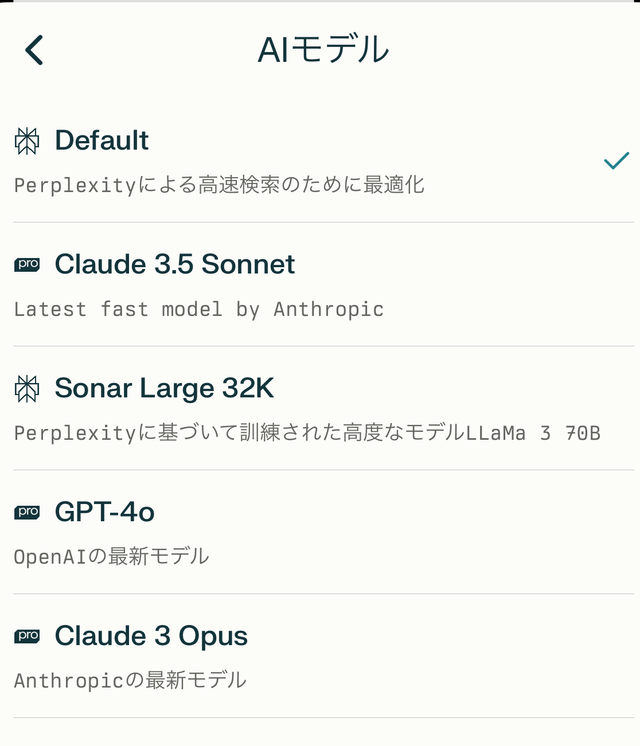This screenshot has height=746, width=640.
Task: Tap the checkmark on the Default model
Action: pyautogui.click(x=616, y=161)
